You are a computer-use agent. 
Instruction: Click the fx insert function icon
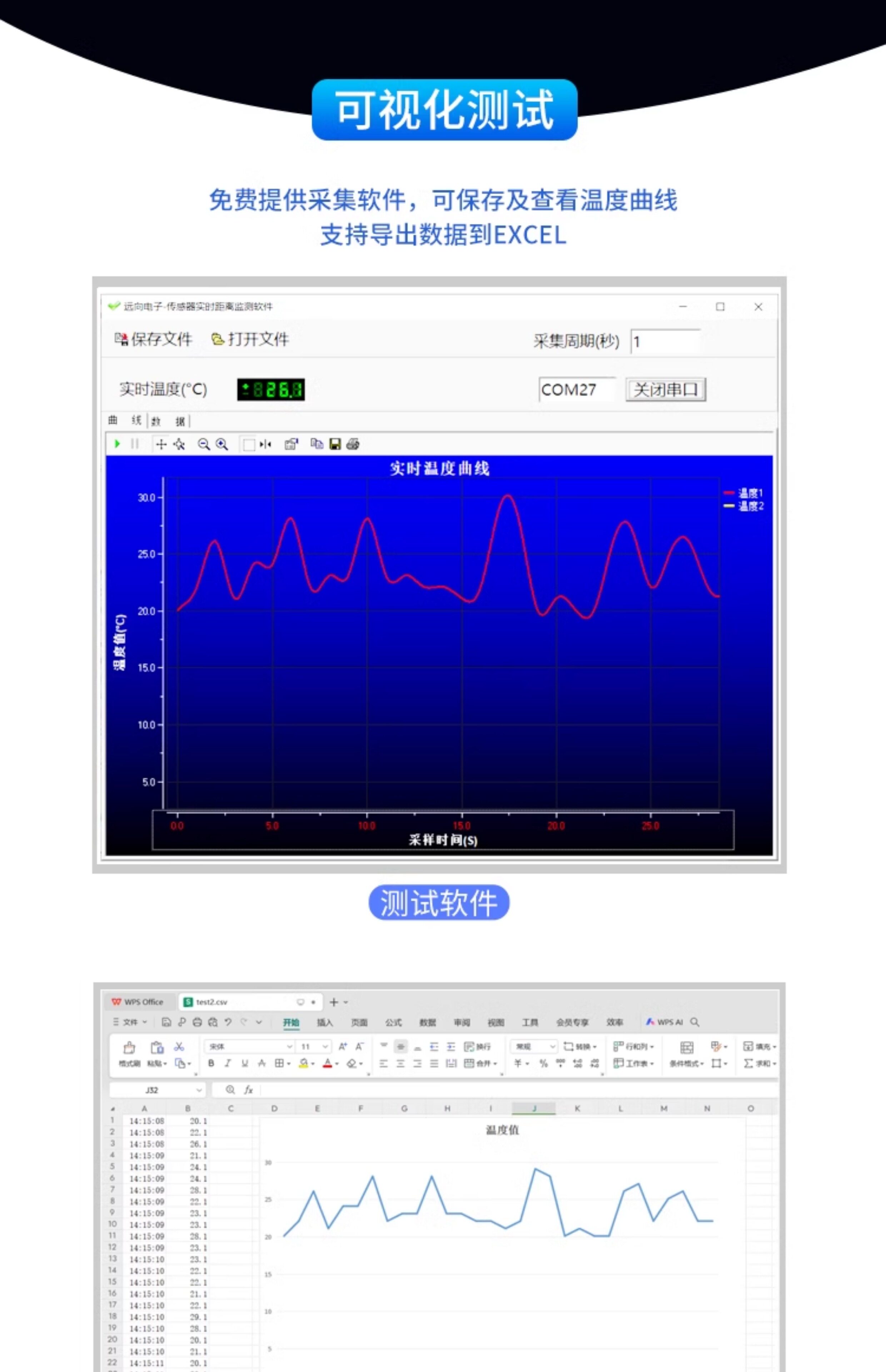tap(249, 1090)
